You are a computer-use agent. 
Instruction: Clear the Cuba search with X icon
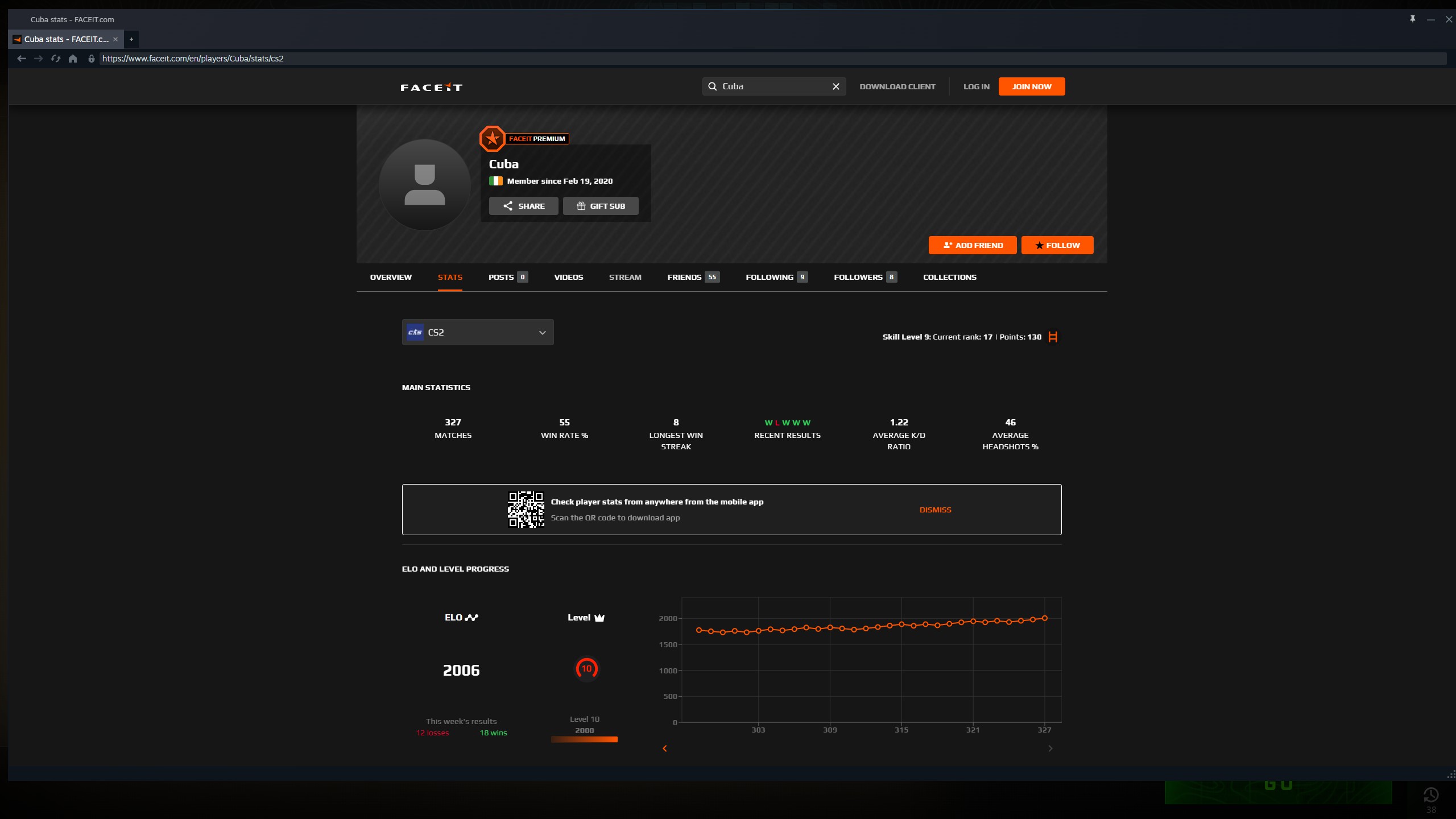point(835,86)
